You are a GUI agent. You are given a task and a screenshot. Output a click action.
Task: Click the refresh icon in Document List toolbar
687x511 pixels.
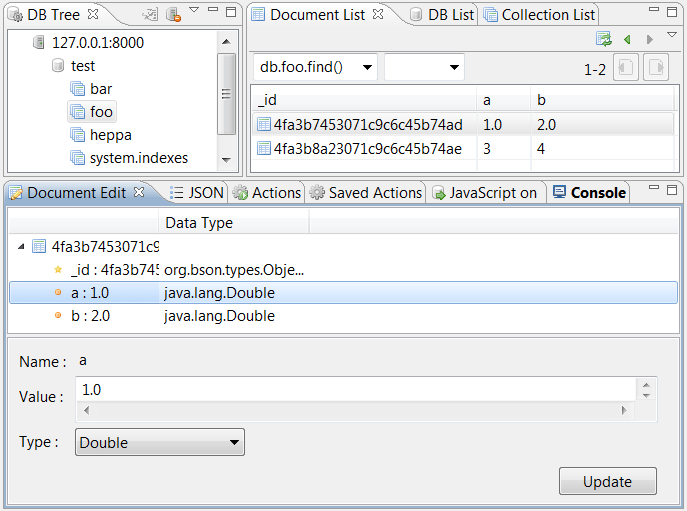[604, 39]
